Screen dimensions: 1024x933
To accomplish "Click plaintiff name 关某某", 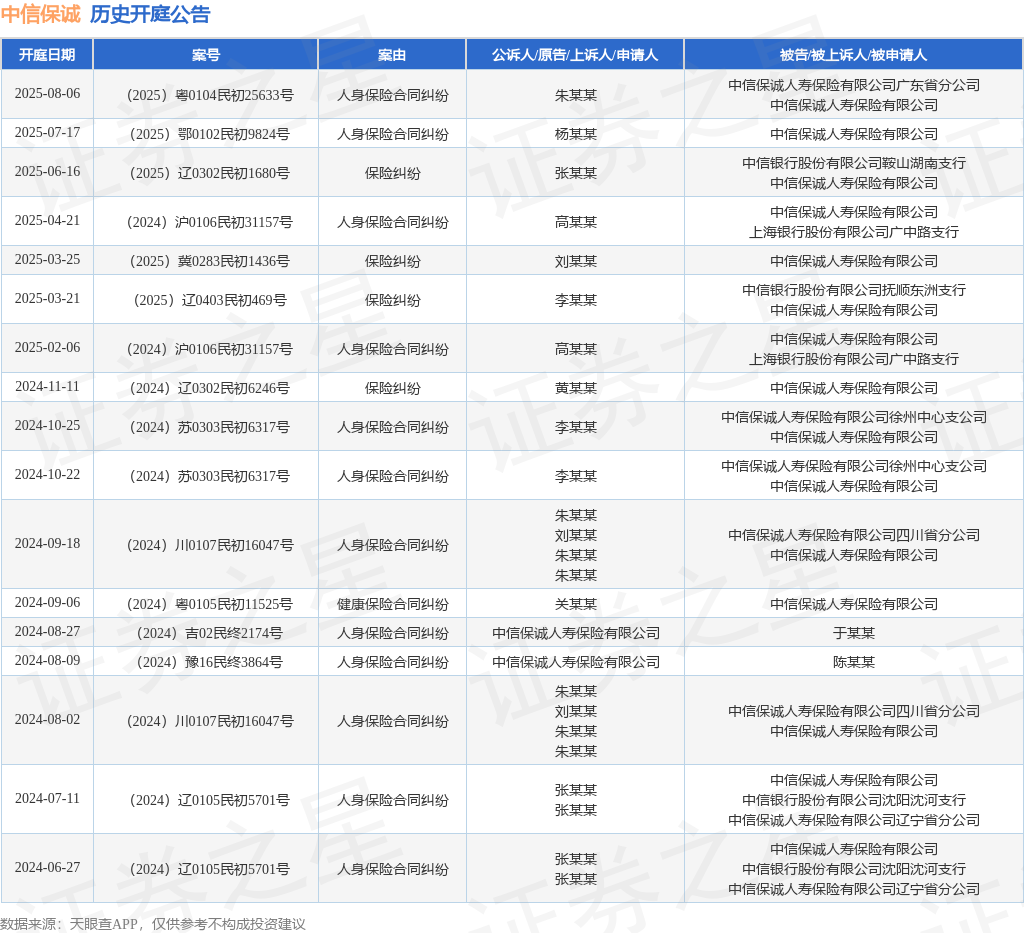I will click(575, 604).
